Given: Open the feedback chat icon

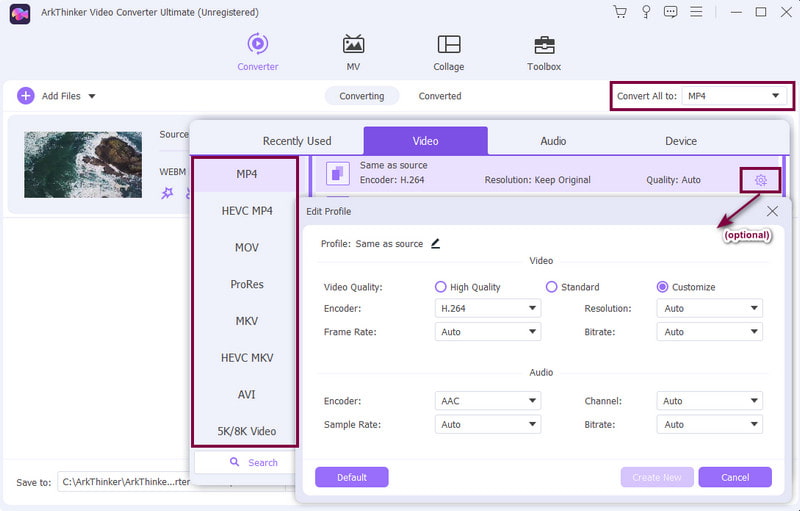Looking at the screenshot, I should pos(670,12).
